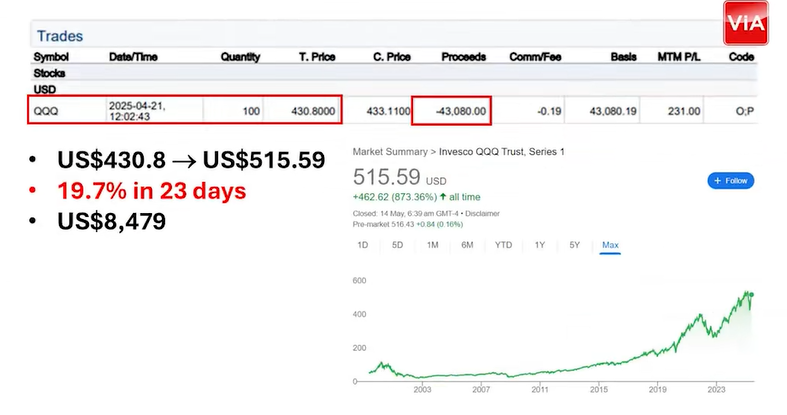Select the YTD range tab

point(502,245)
